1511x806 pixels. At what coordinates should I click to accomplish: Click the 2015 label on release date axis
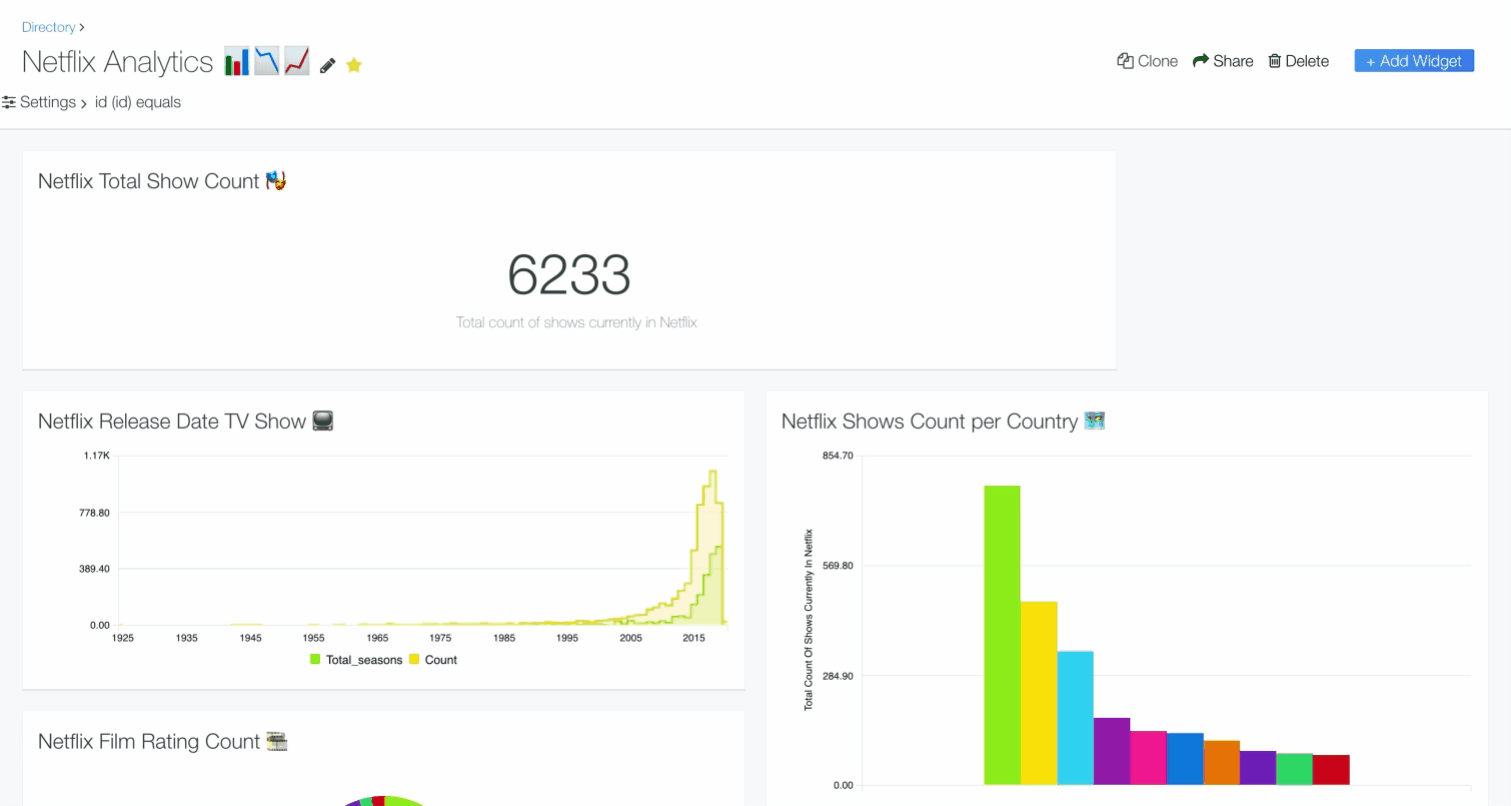click(693, 637)
